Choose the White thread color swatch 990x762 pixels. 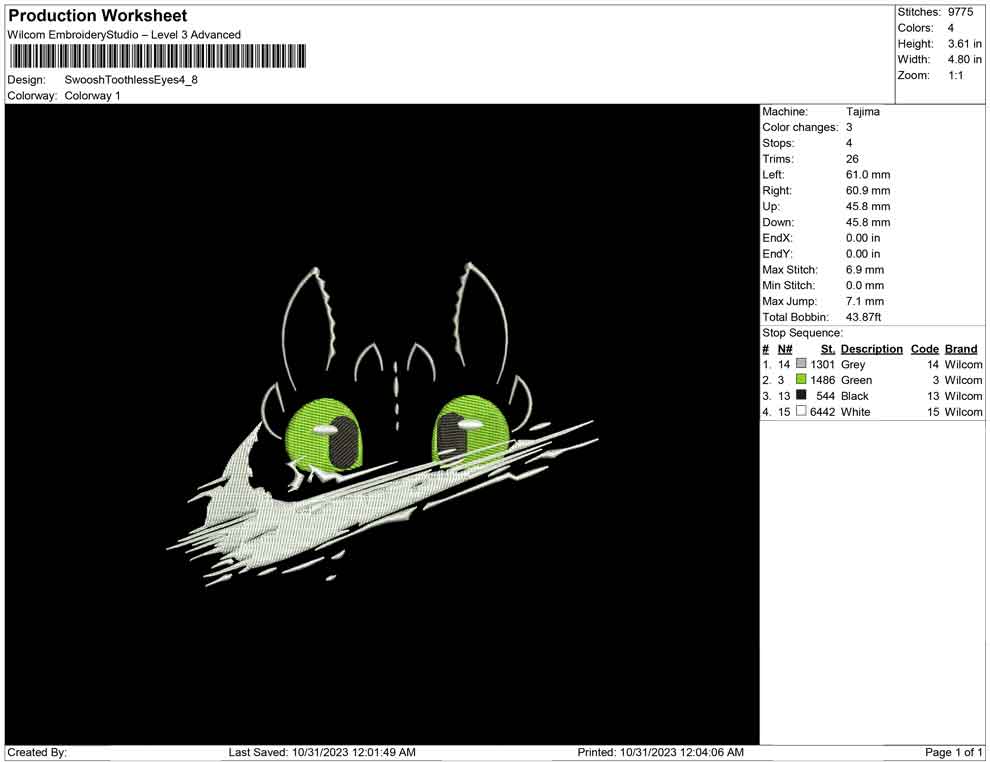[801, 412]
